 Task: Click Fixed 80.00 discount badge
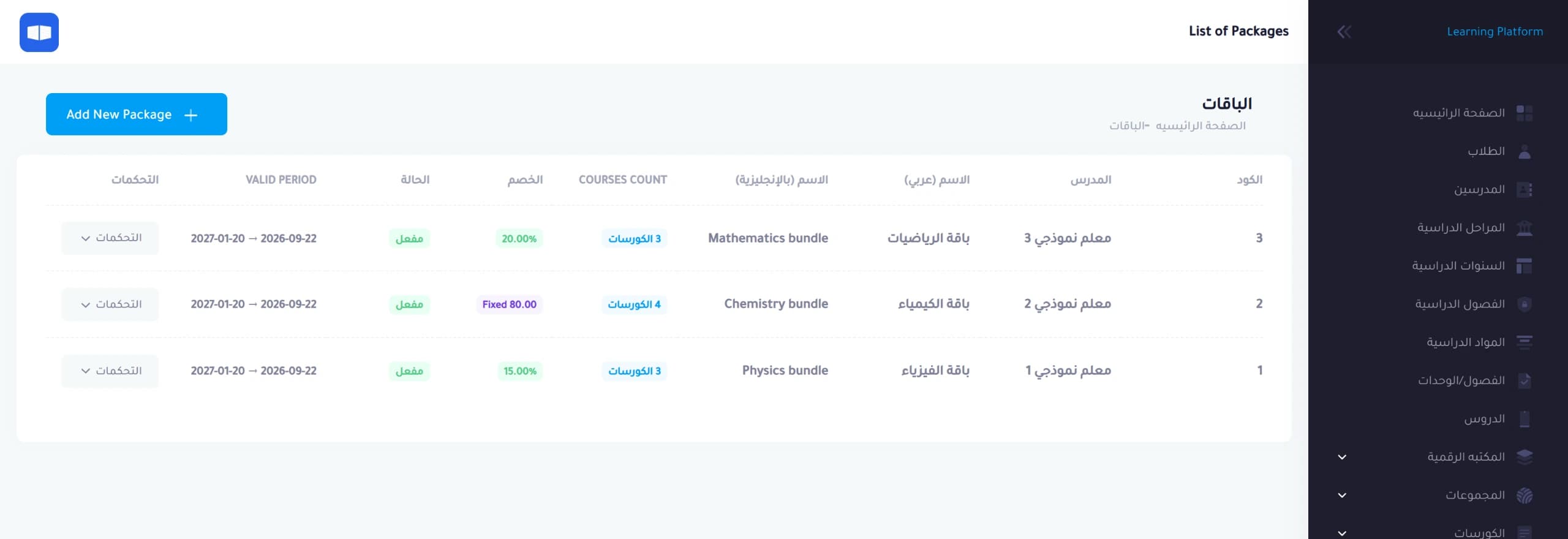click(509, 304)
